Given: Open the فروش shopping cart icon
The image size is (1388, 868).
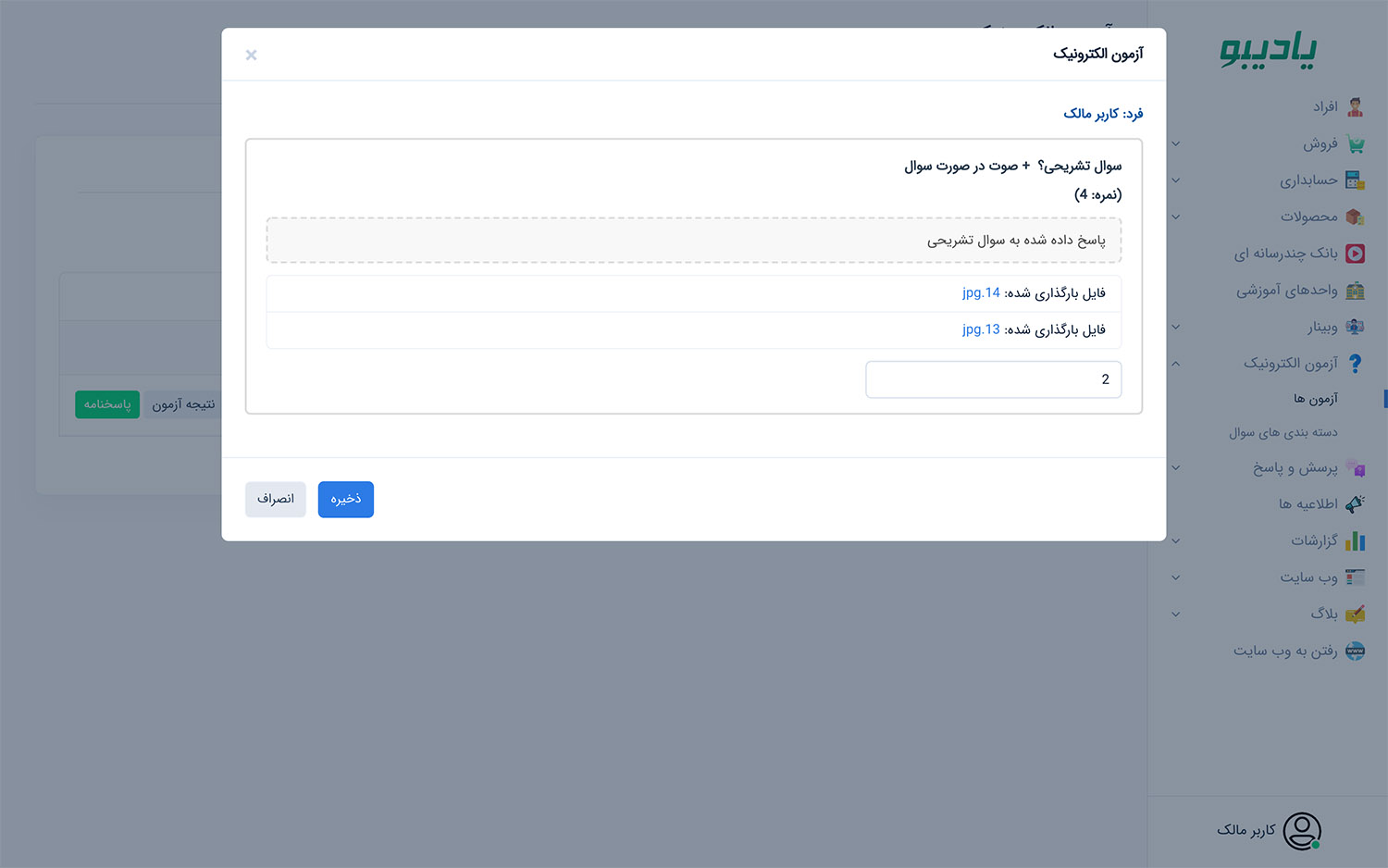Looking at the screenshot, I should pos(1355,144).
